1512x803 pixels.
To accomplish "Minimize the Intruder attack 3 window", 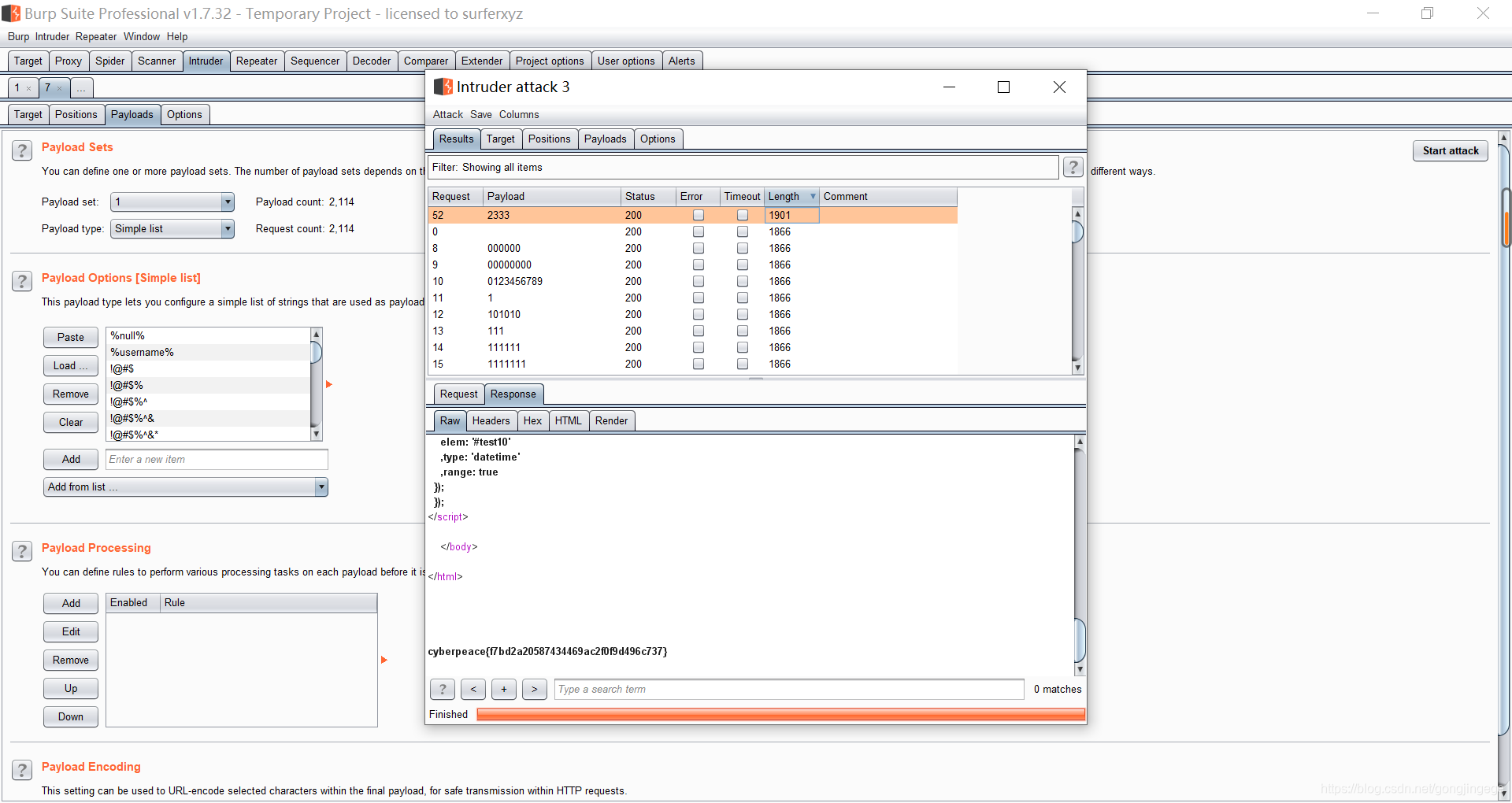I will pyautogui.click(x=950, y=87).
